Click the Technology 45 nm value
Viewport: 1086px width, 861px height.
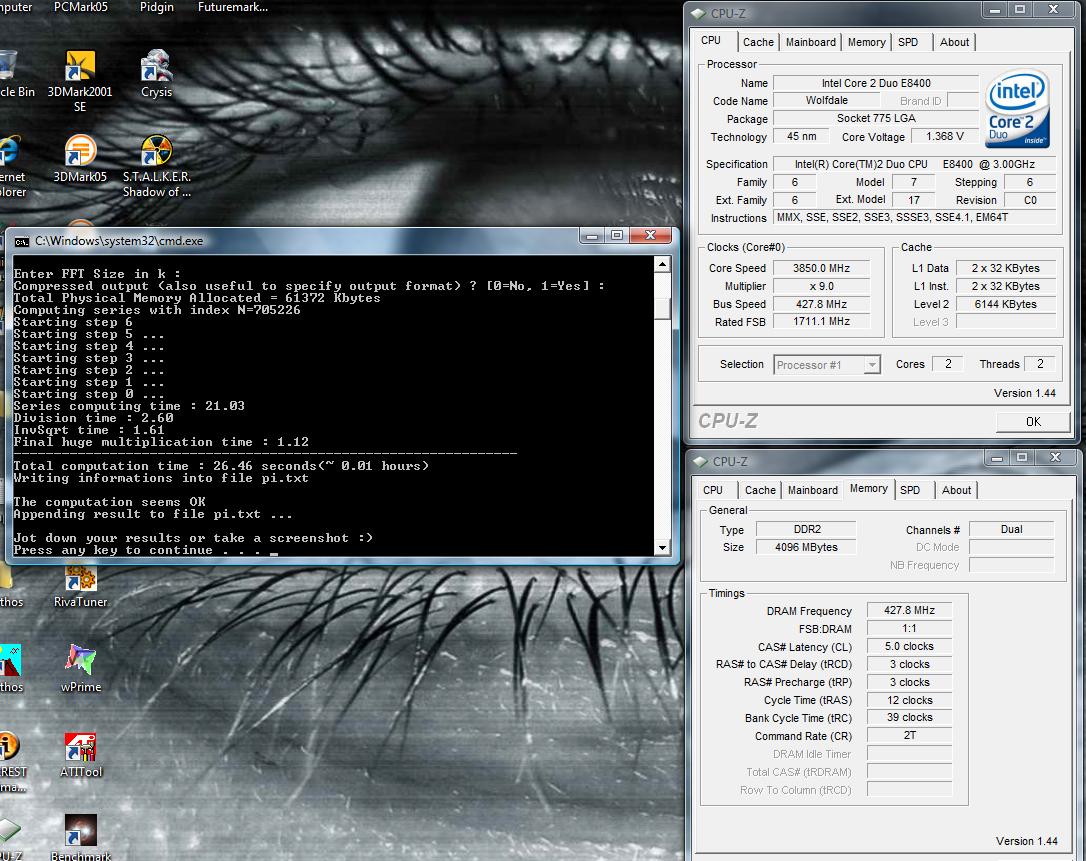(801, 136)
